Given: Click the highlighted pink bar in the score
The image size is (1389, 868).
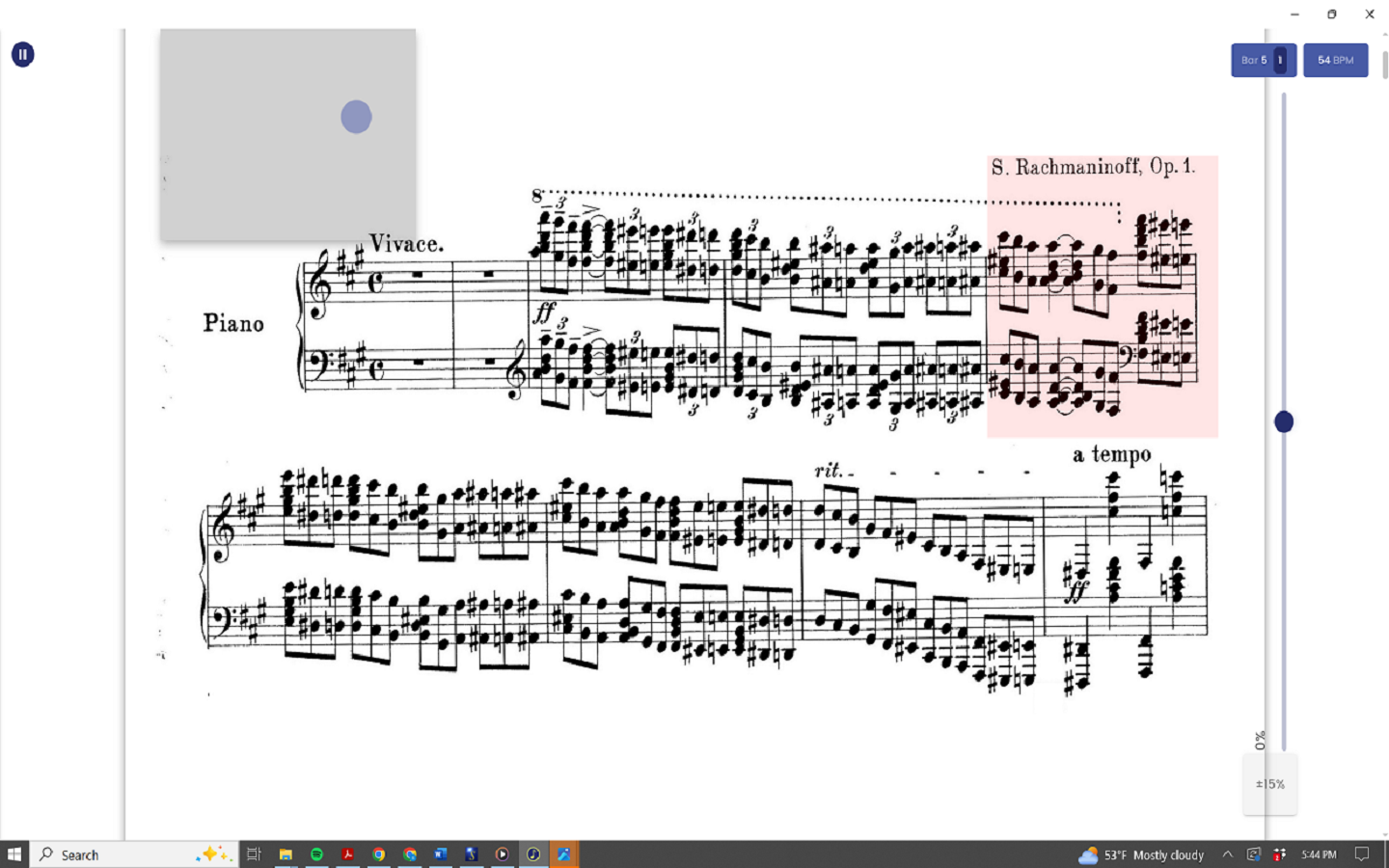Looking at the screenshot, I should [1103, 296].
